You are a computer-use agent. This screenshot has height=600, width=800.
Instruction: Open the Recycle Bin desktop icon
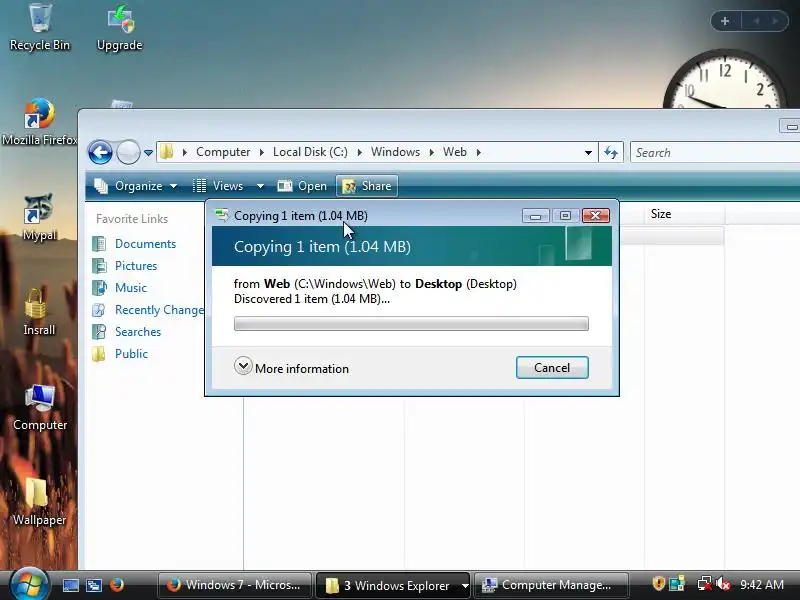40,27
